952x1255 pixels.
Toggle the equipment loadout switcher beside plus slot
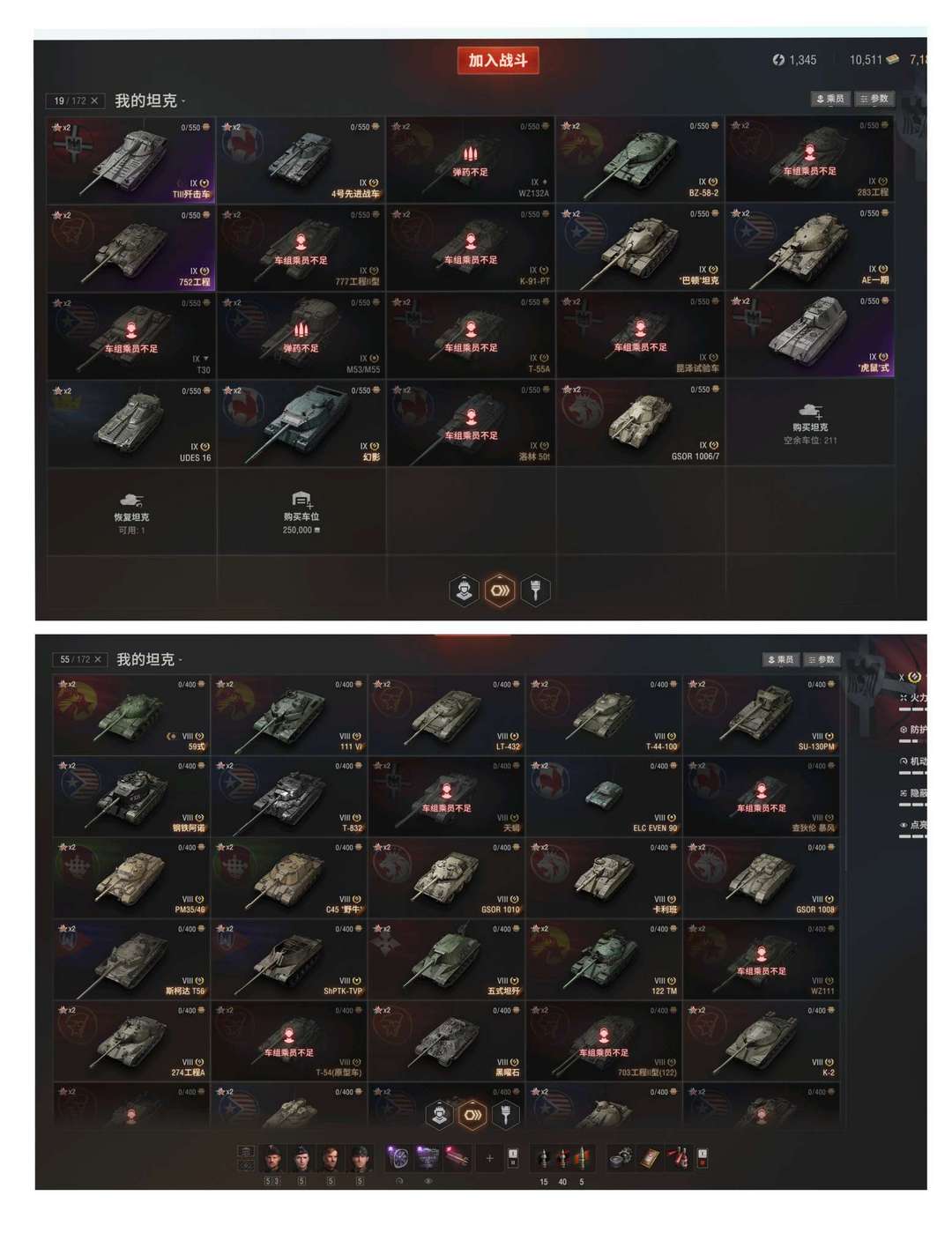tap(513, 1158)
